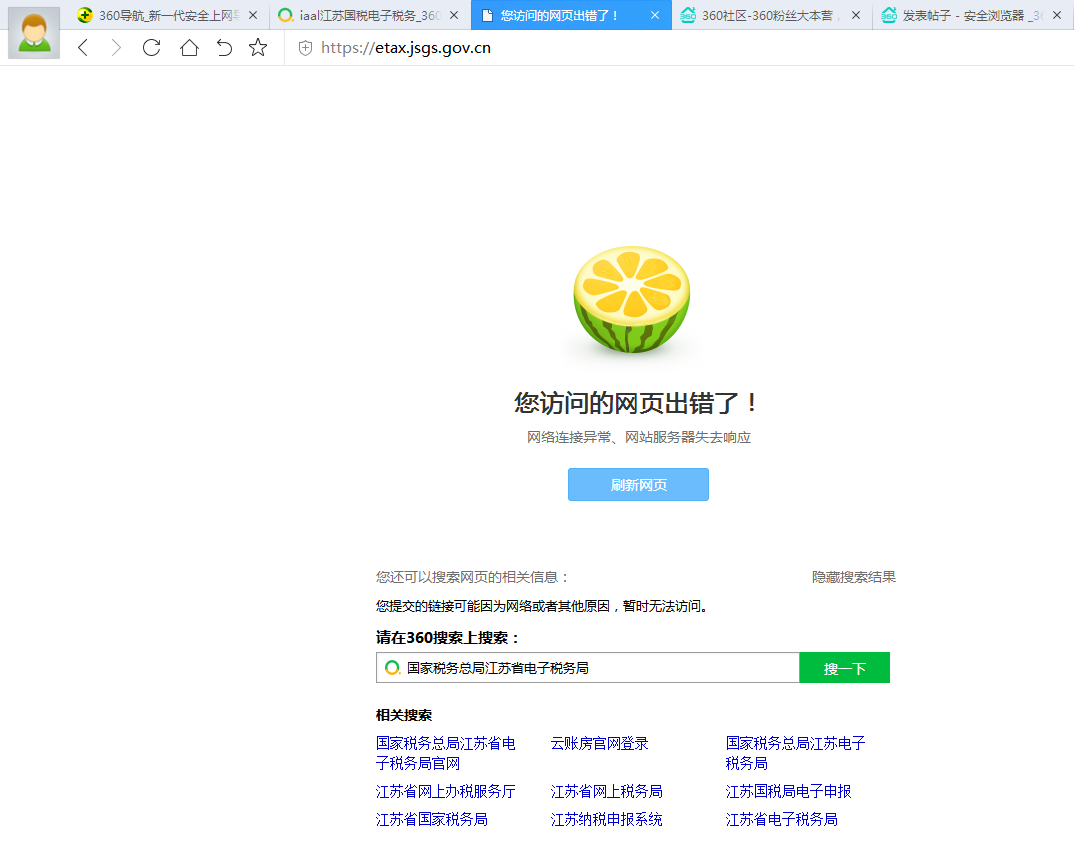
Task: Open the 云账房官网登录 link
Action: (599, 743)
